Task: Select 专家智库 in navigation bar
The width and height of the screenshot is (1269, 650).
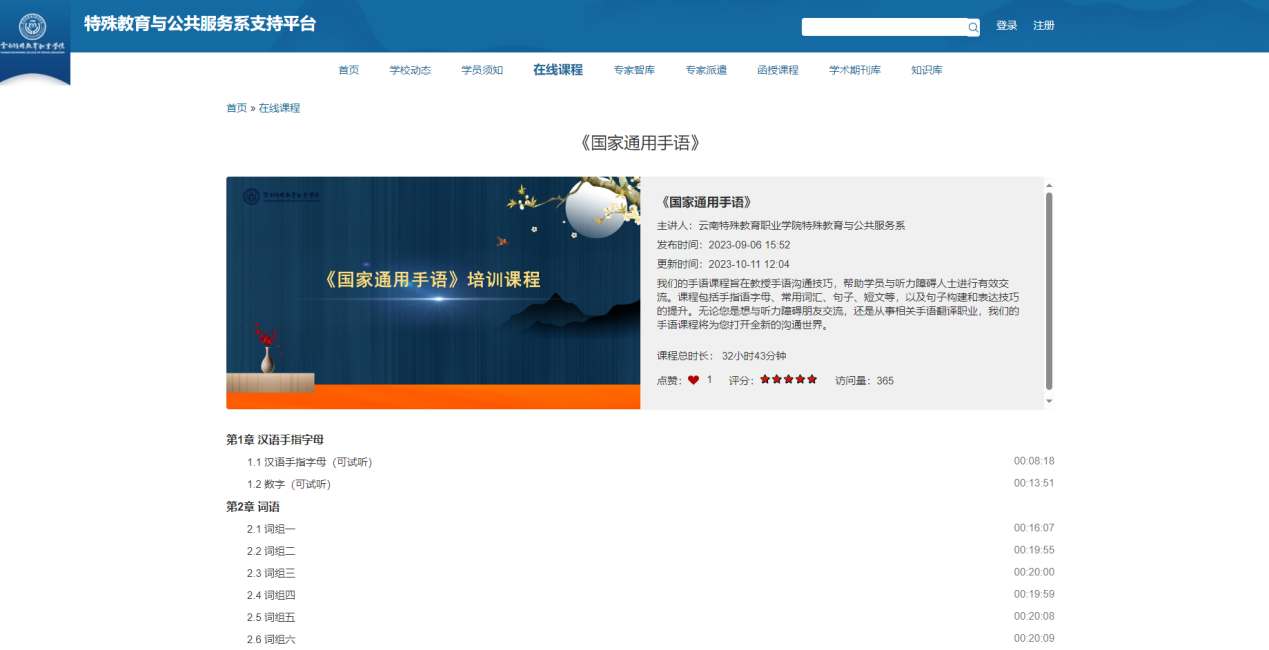Action: coord(634,70)
